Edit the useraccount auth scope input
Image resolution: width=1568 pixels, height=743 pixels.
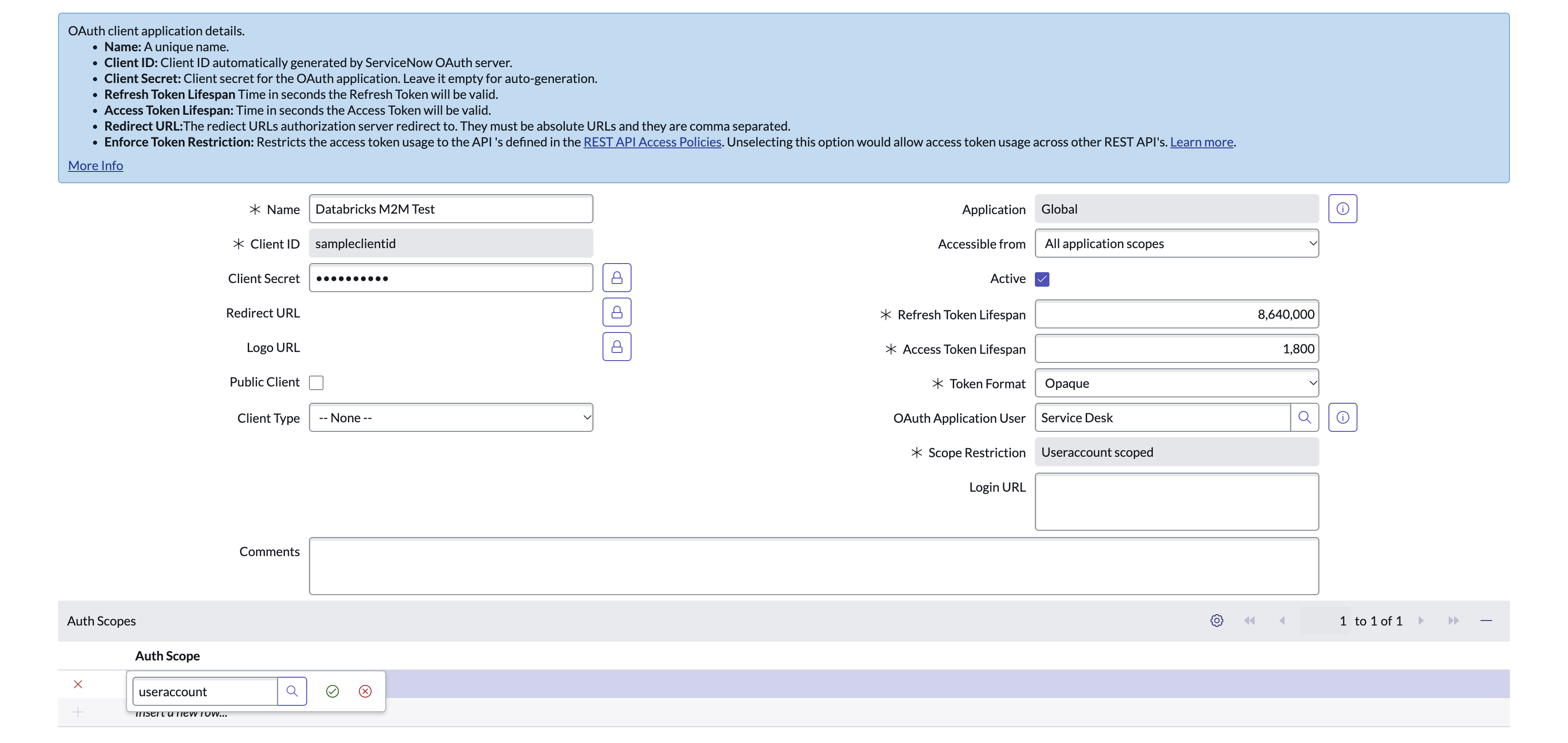coord(205,691)
